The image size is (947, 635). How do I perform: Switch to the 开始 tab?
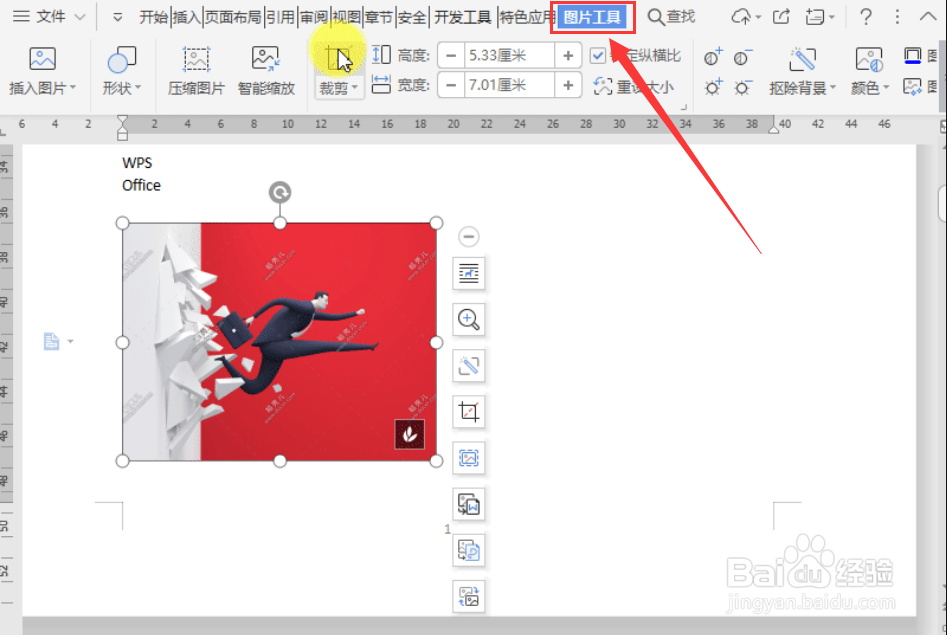point(153,17)
